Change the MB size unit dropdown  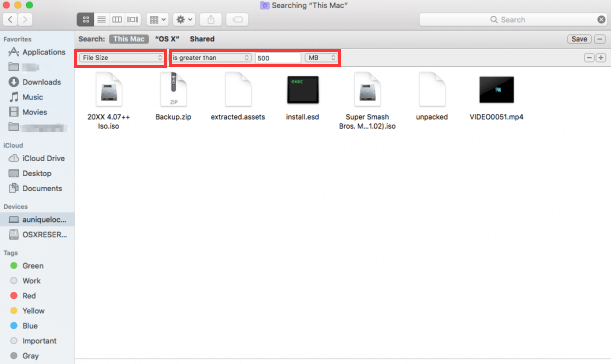tap(321, 58)
